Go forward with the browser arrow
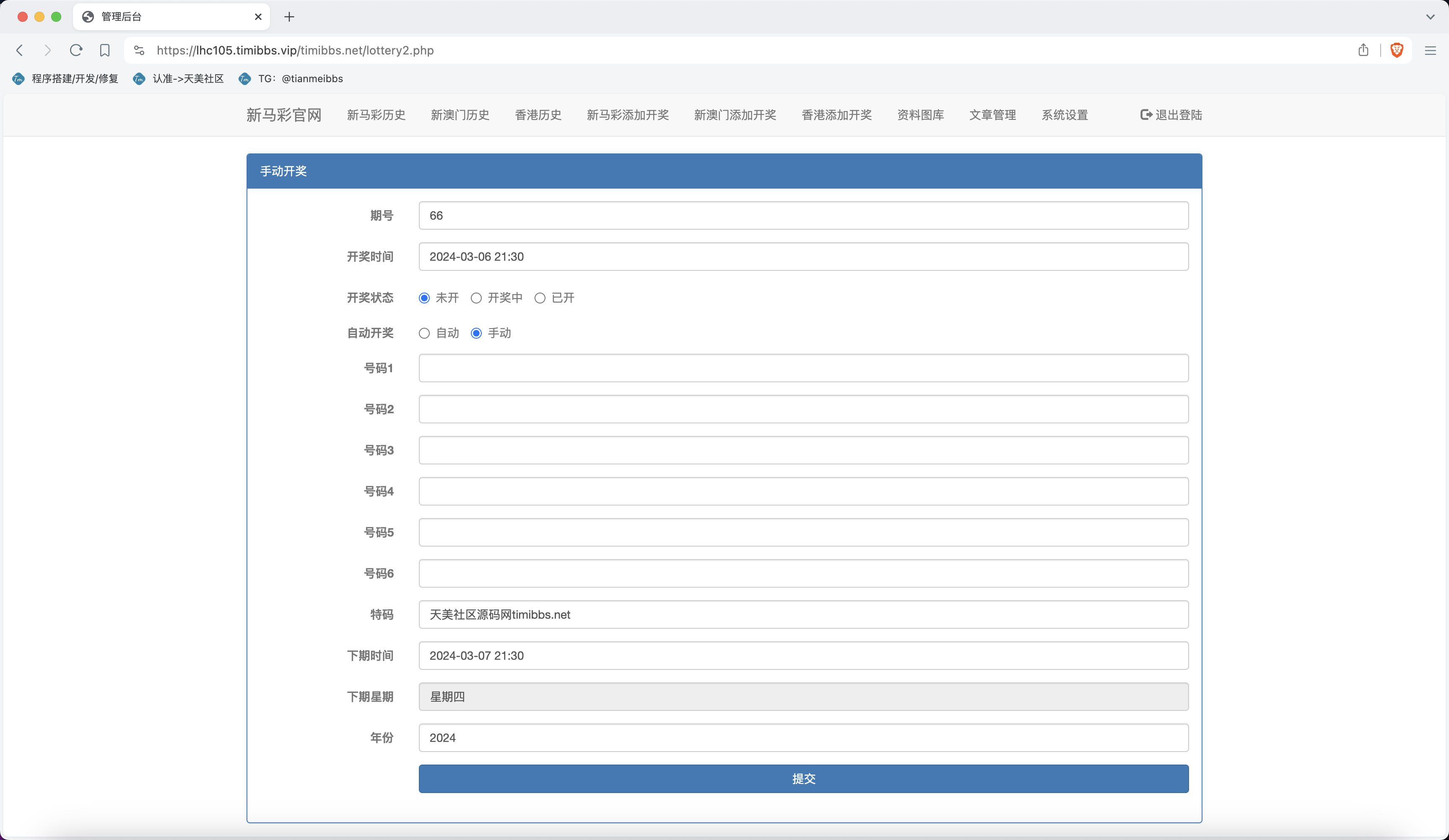The image size is (1449, 840). click(x=48, y=50)
